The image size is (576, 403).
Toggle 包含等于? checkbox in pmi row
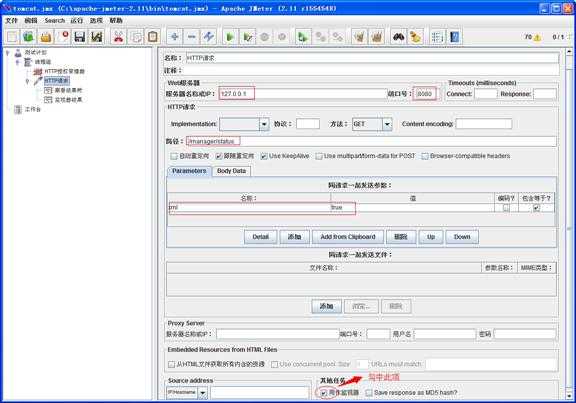coord(536,208)
